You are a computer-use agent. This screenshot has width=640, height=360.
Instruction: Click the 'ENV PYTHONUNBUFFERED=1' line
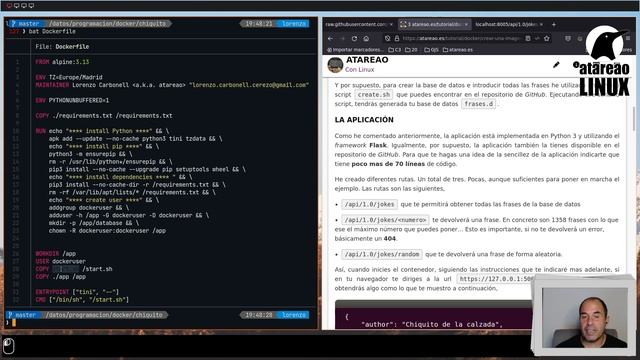72,100
